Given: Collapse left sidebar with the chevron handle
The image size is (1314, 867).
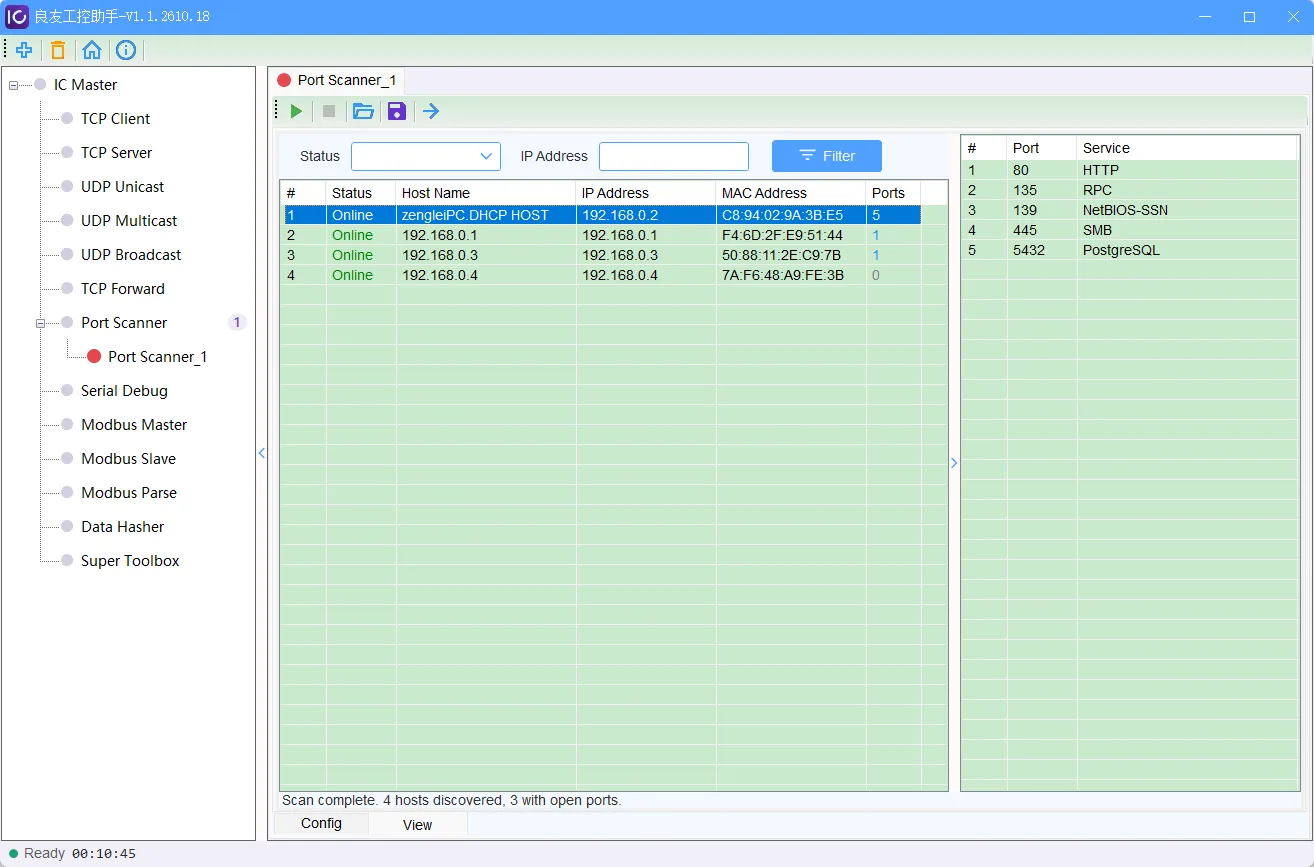Looking at the screenshot, I should point(262,453).
